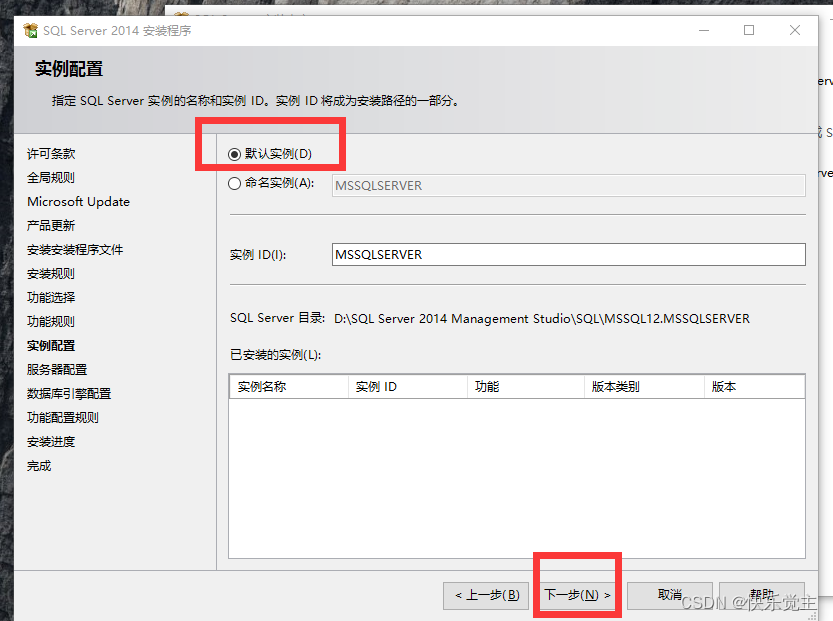Click the disabled named instance MSSQLSERVER field
Viewport: 833px width, 621px height.
[x=568, y=185]
